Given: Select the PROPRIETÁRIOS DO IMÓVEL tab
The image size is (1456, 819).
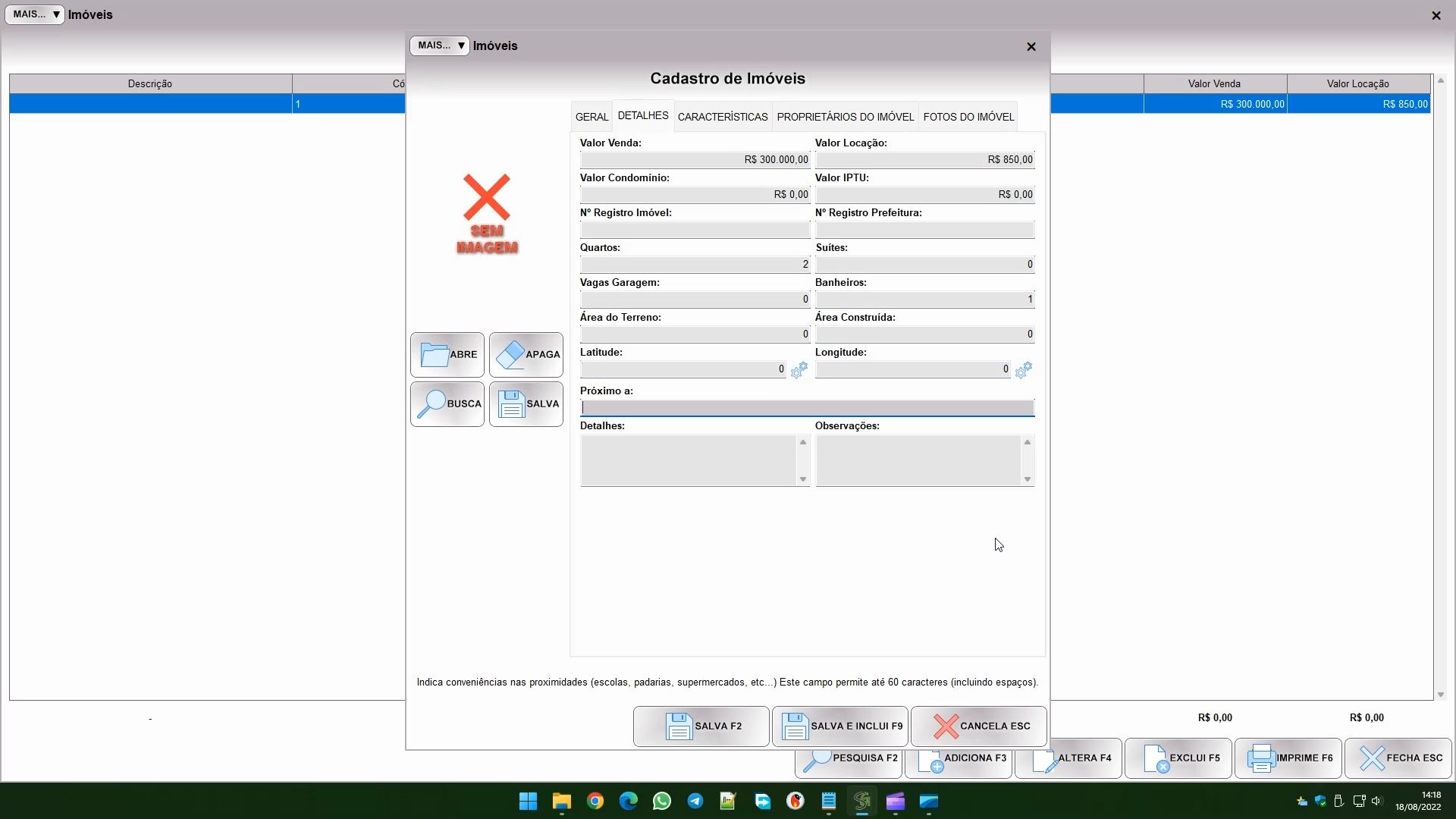Looking at the screenshot, I should pos(845,118).
